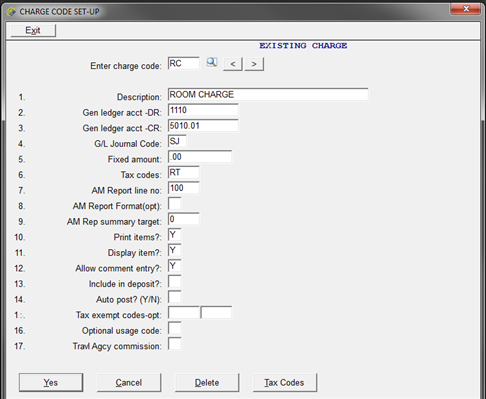486x399 pixels.
Task: Click the Travl Agcy commission field
Action: click(x=175, y=344)
